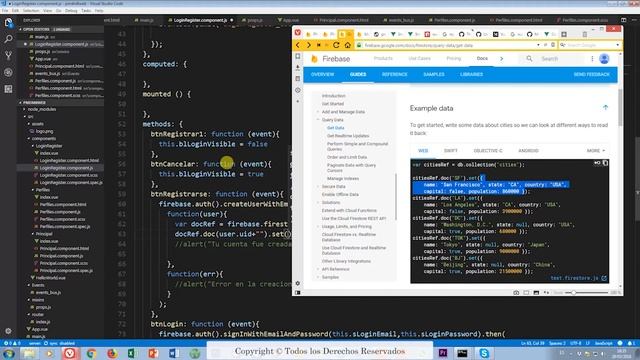640x360 pixels.
Task: Open the Source Control view
Action: [x=8, y=56]
